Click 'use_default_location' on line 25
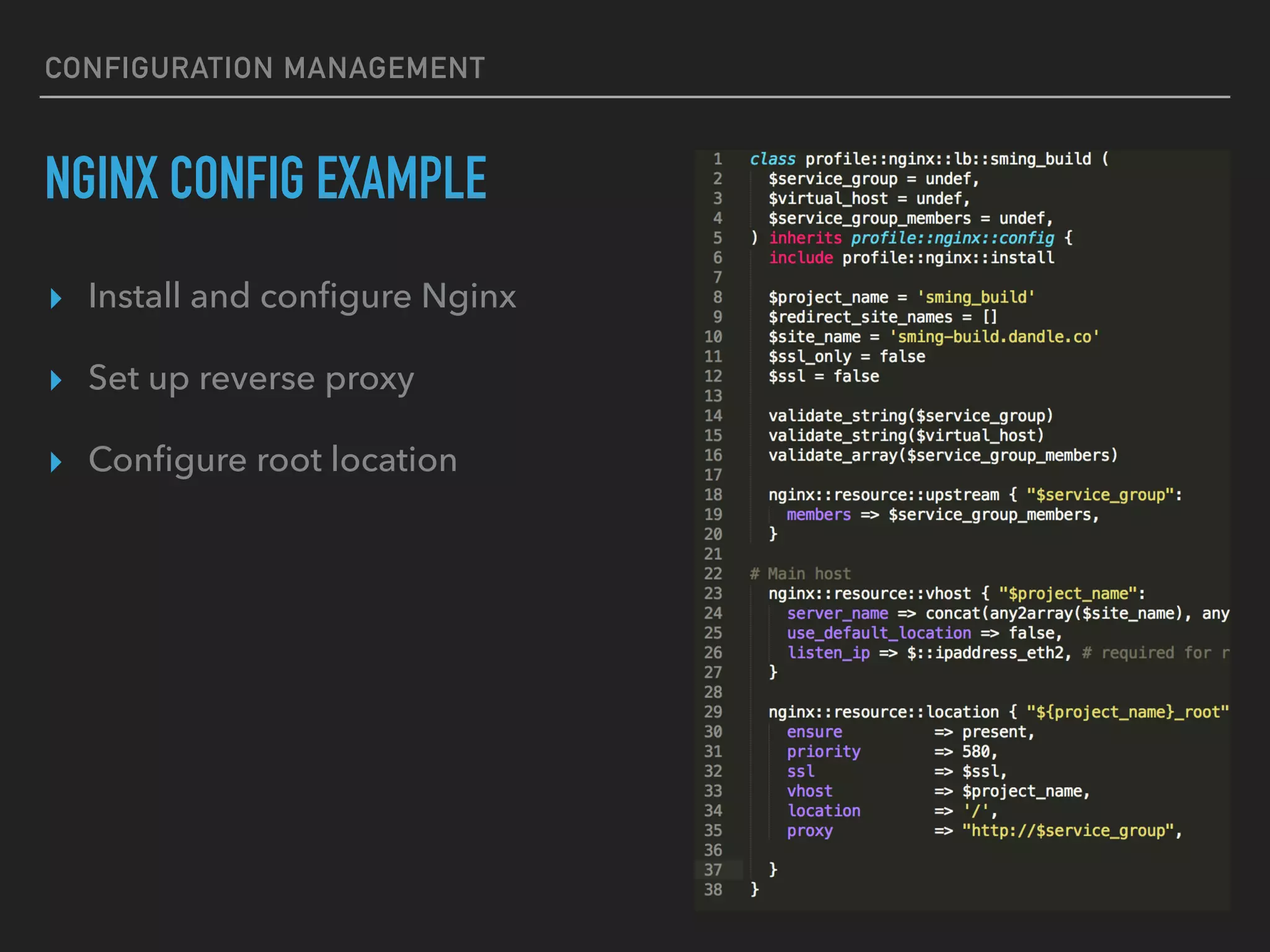This screenshot has width=1270, height=952. pos(879,633)
